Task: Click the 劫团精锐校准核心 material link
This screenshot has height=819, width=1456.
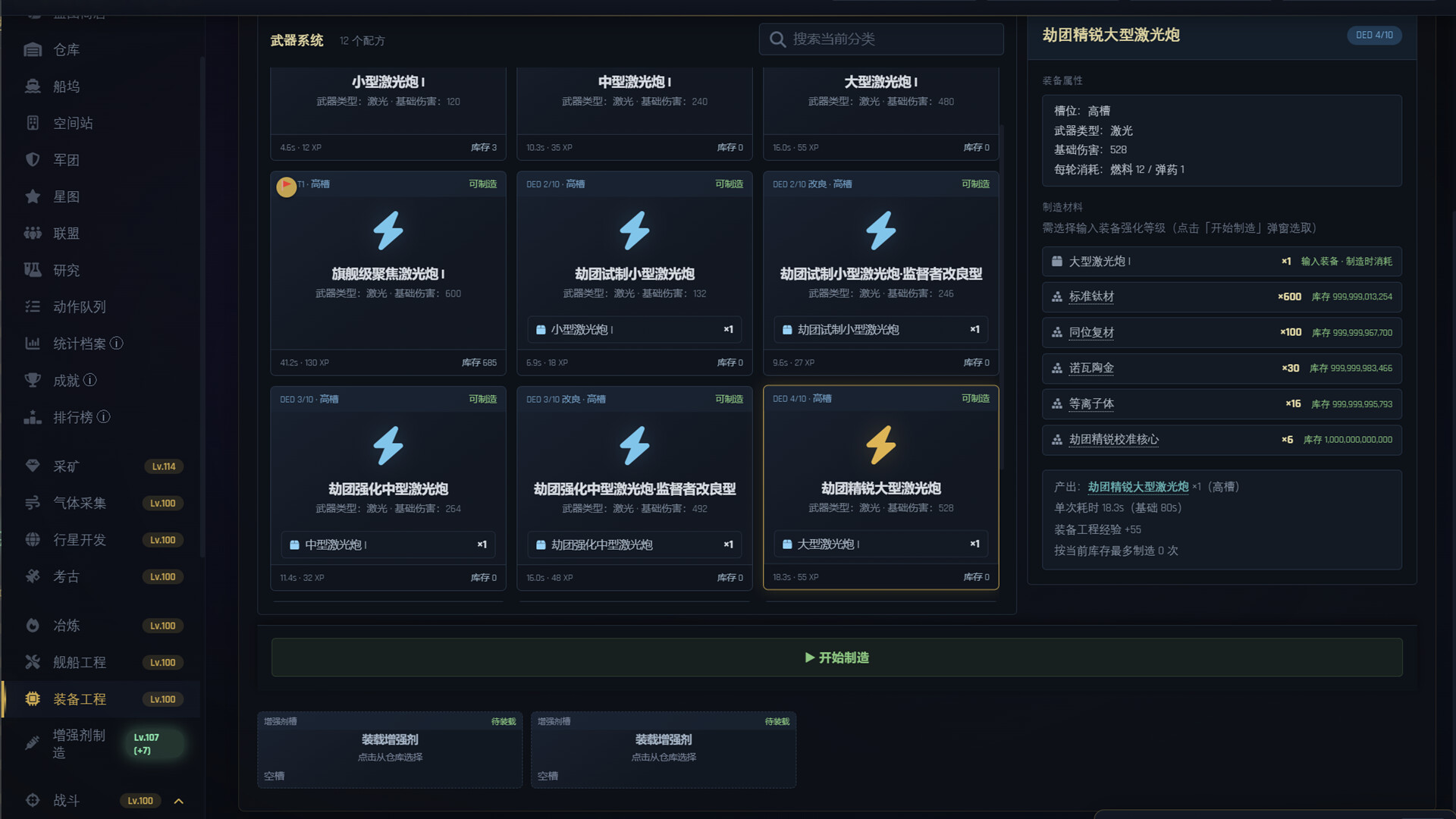Action: (1114, 439)
